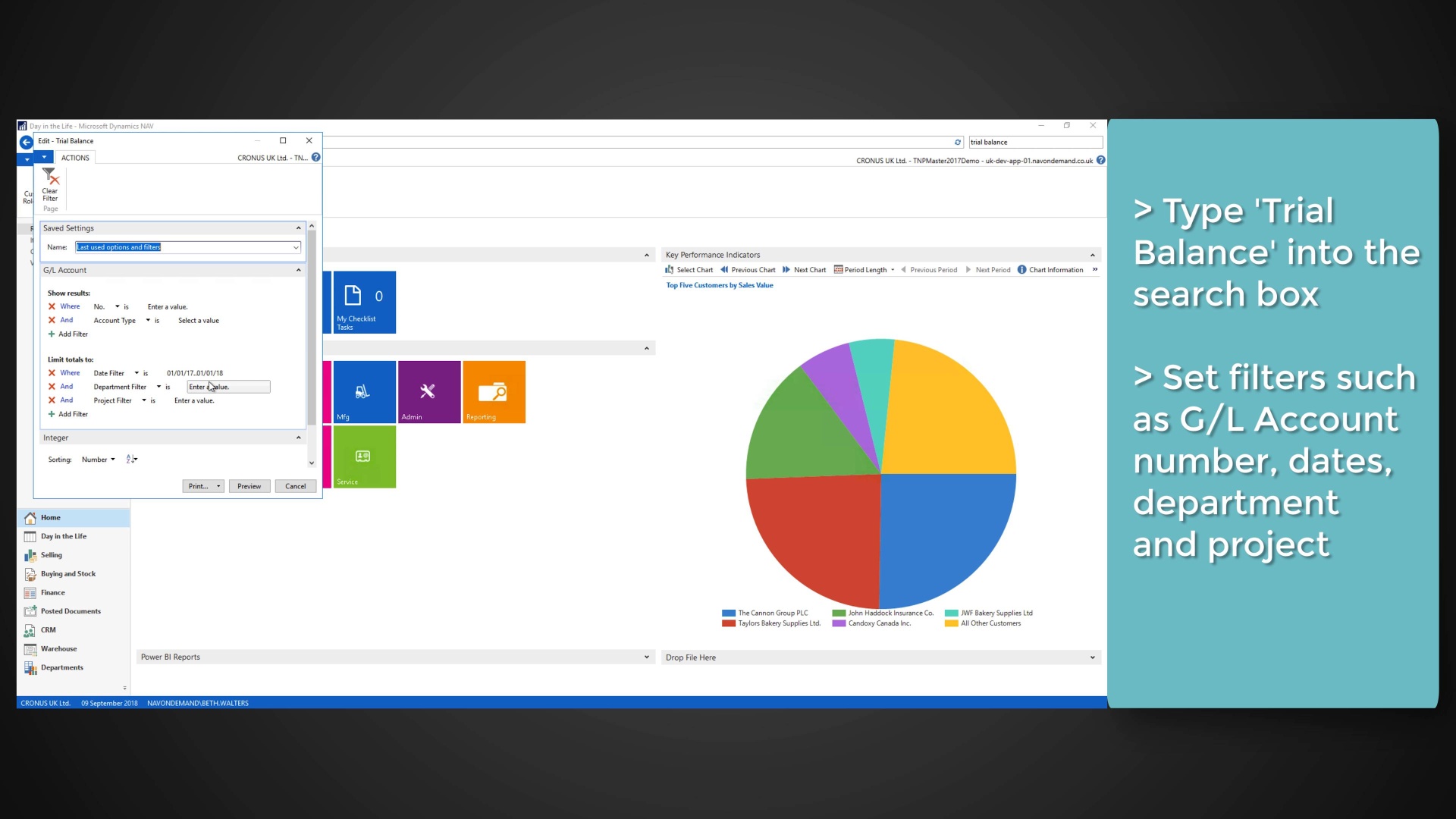The width and height of the screenshot is (1456, 819).
Task: Open the Mfg tile
Action: point(363,391)
